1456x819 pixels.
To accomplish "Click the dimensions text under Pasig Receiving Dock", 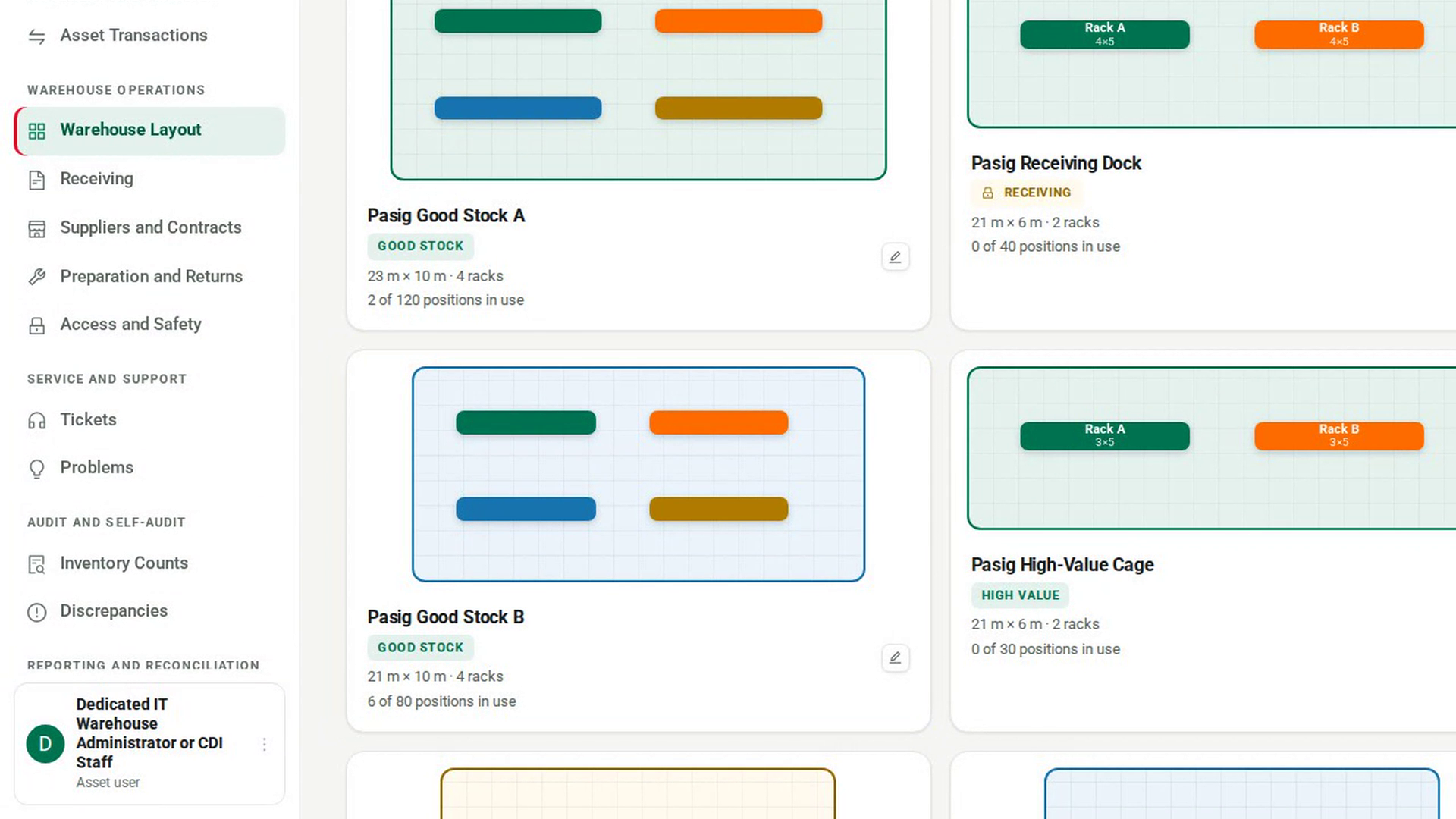I will (x=1035, y=223).
